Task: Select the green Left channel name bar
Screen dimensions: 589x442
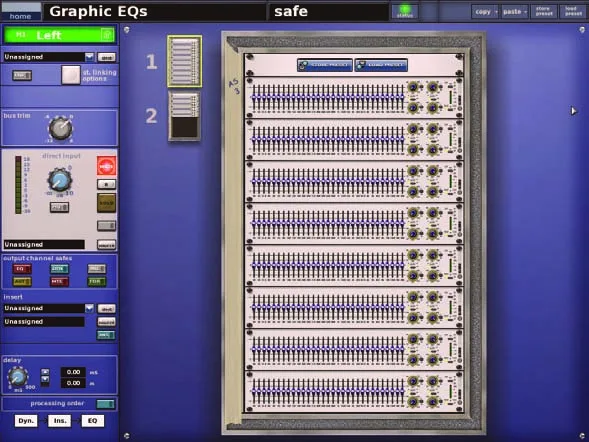Action: [60, 35]
